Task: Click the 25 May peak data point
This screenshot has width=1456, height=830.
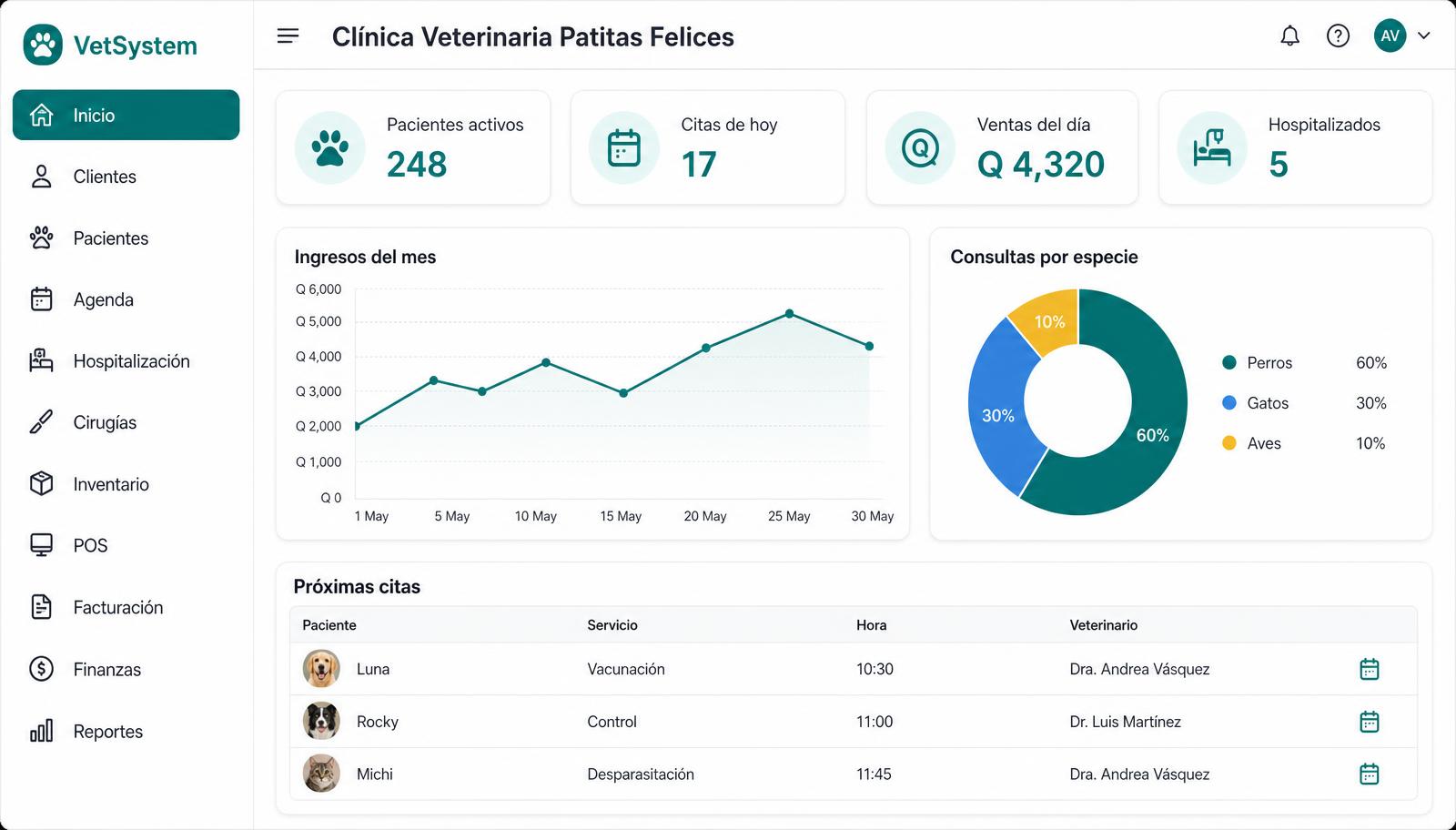Action: coord(789,314)
